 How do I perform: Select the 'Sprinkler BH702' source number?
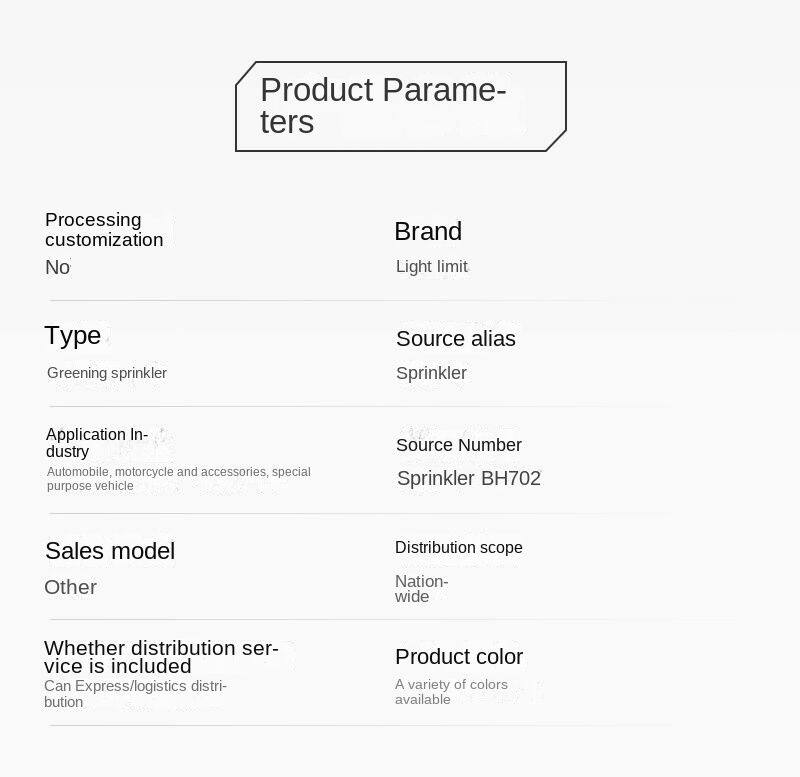click(469, 478)
